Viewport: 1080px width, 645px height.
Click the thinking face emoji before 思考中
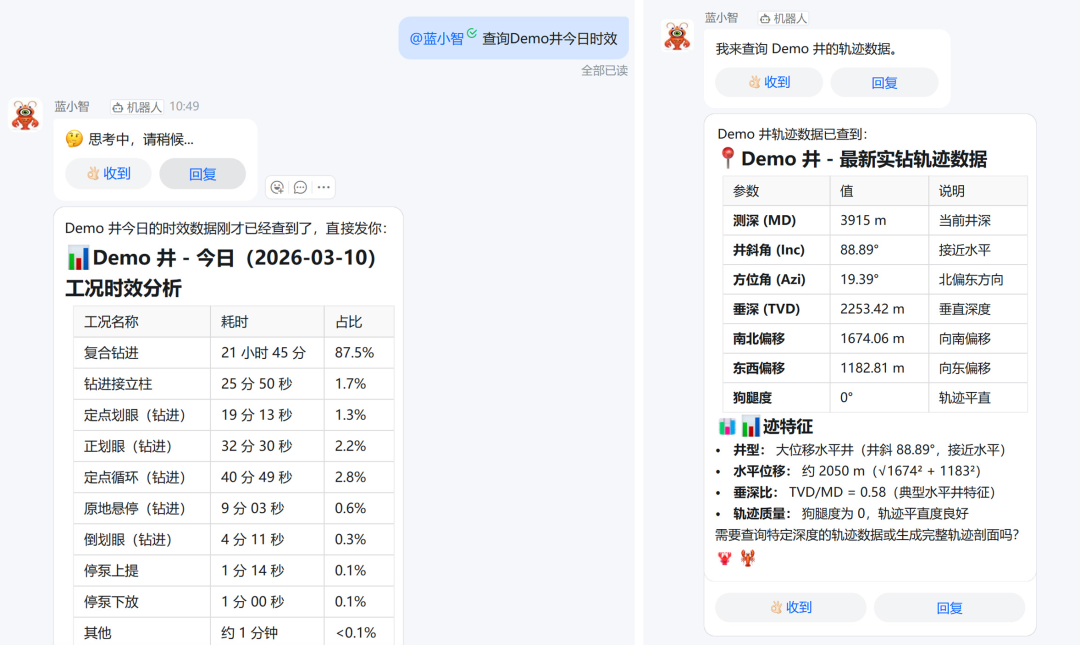tap(74, 139)
